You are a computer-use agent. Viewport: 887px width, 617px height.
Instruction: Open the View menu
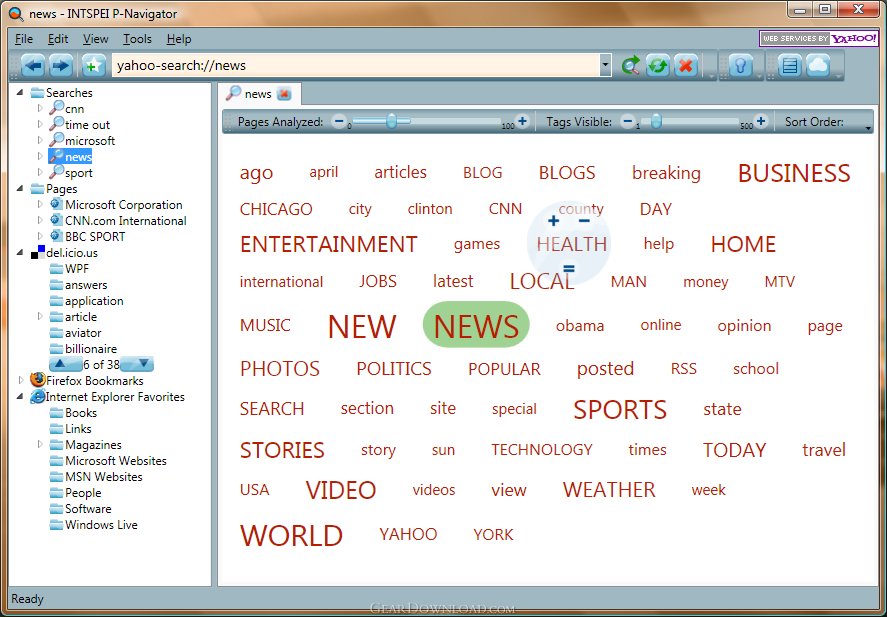(x=96, y=39)
